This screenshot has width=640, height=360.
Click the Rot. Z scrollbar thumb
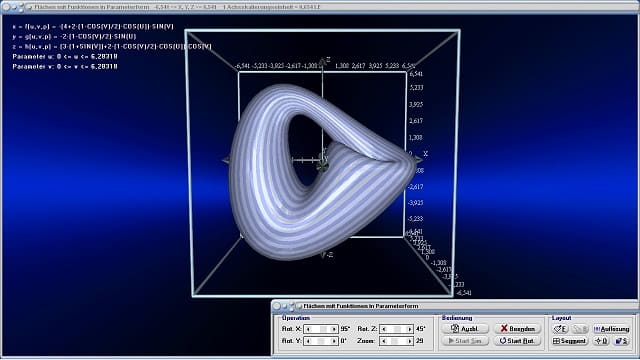(x=397, y=329)
